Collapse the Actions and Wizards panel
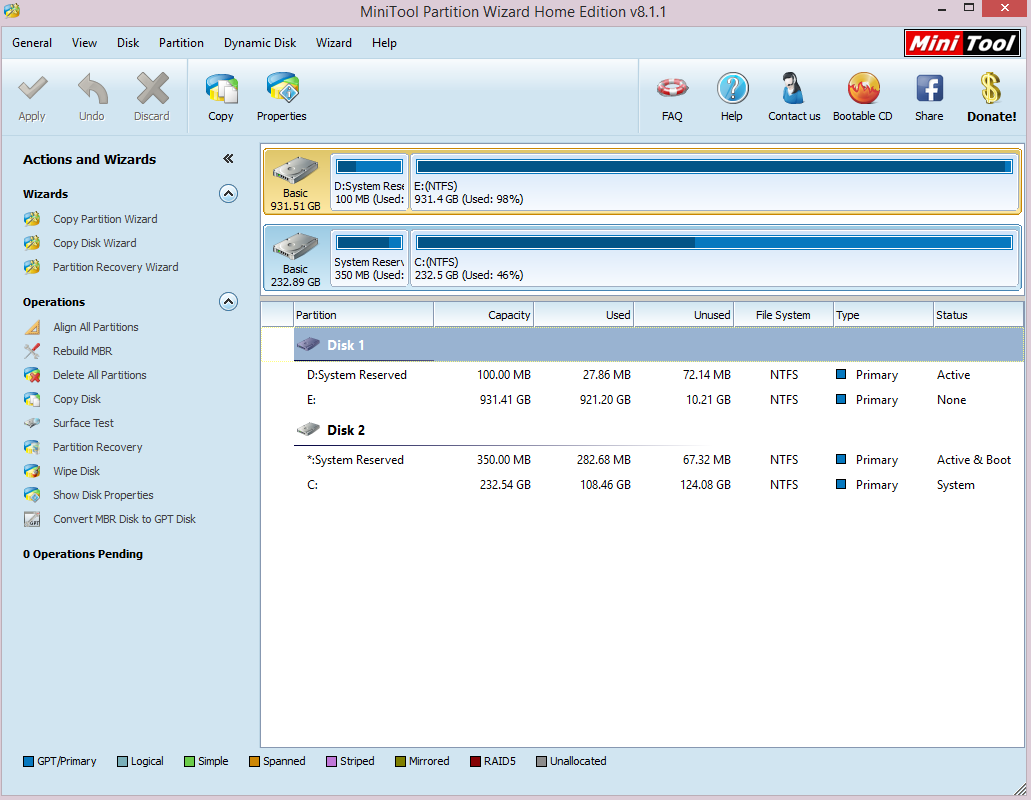 click(228, 158)
